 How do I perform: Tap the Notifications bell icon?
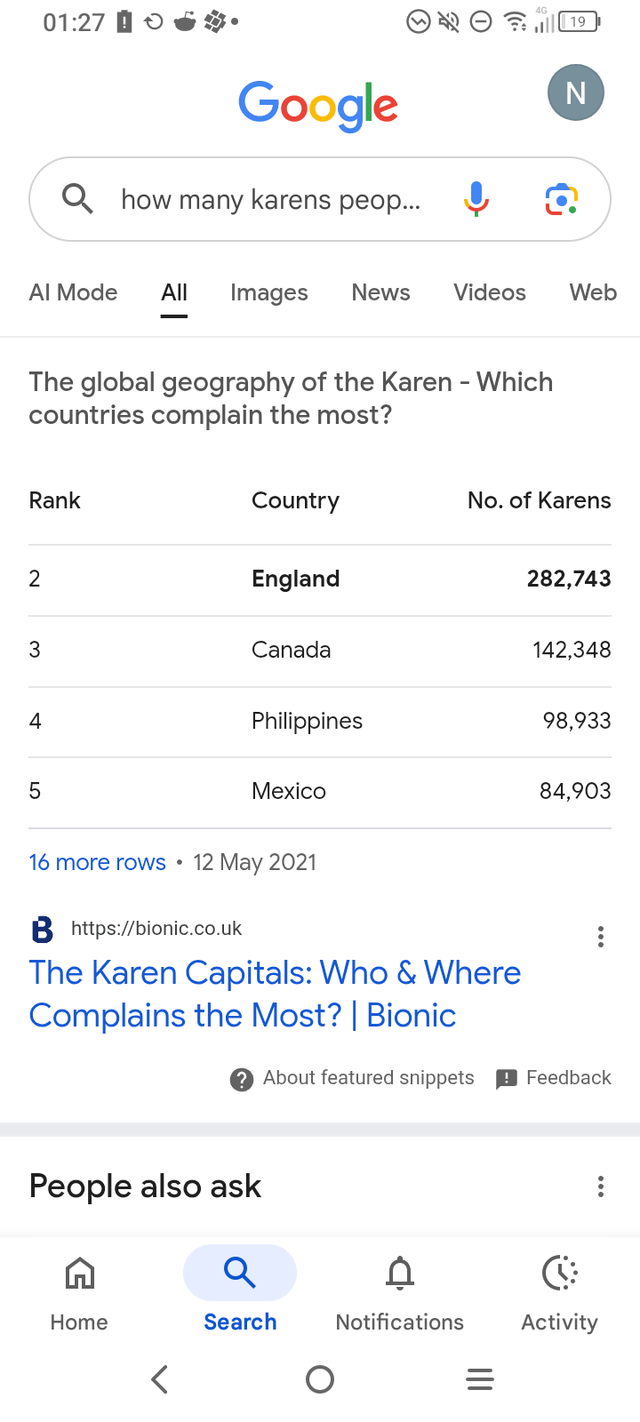[x=399, y=1273]
